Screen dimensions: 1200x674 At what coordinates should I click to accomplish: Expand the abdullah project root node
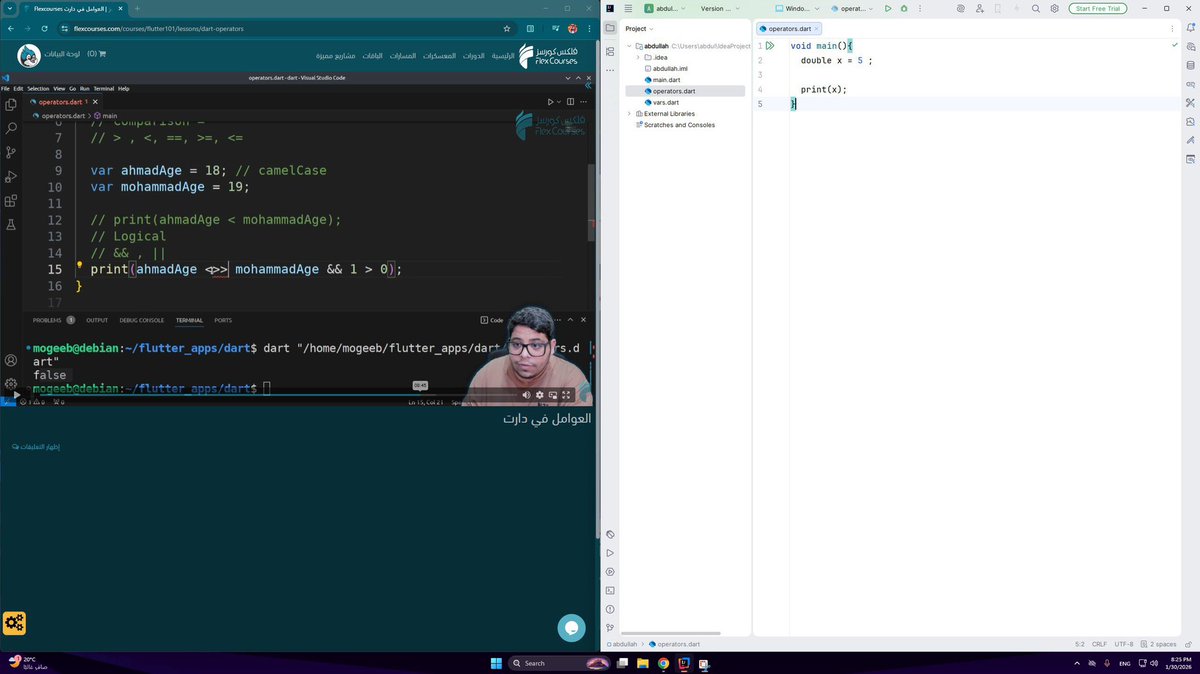click(x=630, y=46)
